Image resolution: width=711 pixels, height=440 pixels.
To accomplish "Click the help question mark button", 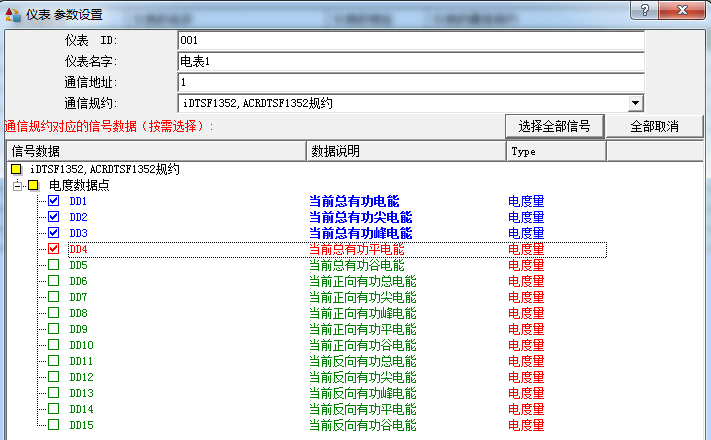I will click(644, 10).
